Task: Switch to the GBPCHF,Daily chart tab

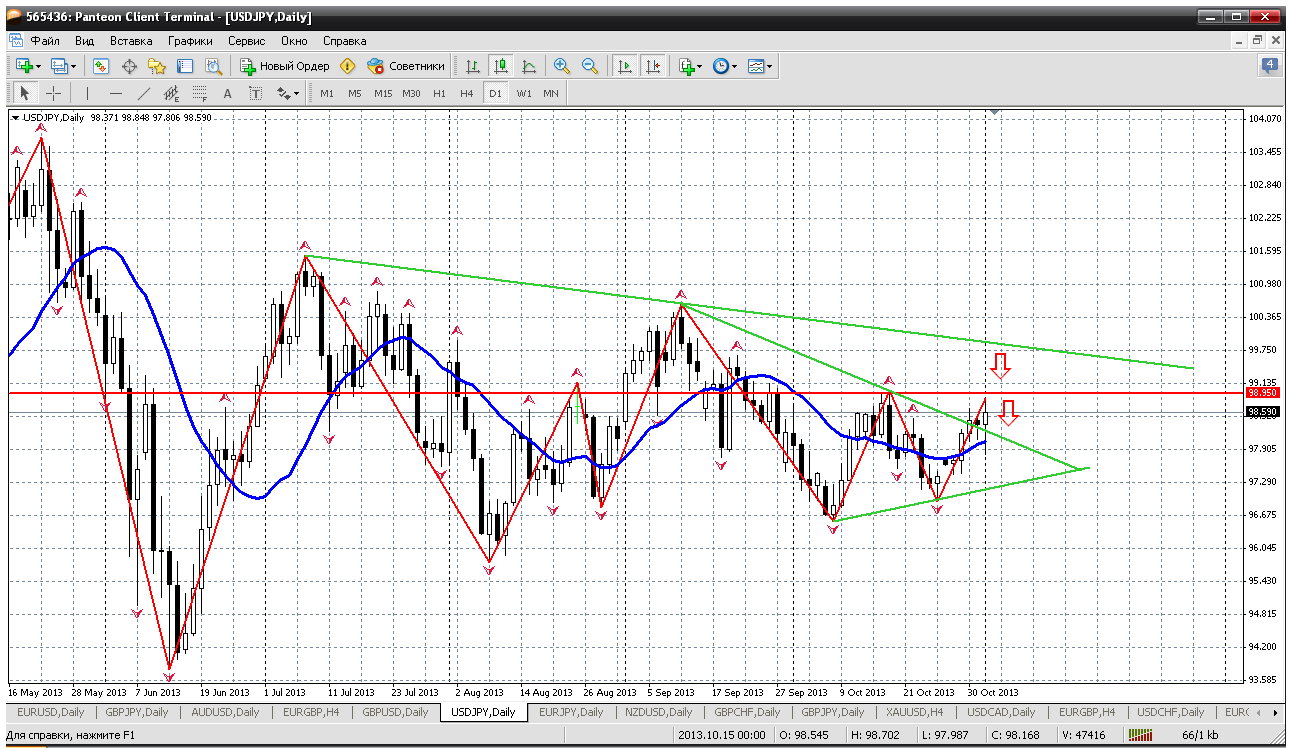Action: [746, 712]
